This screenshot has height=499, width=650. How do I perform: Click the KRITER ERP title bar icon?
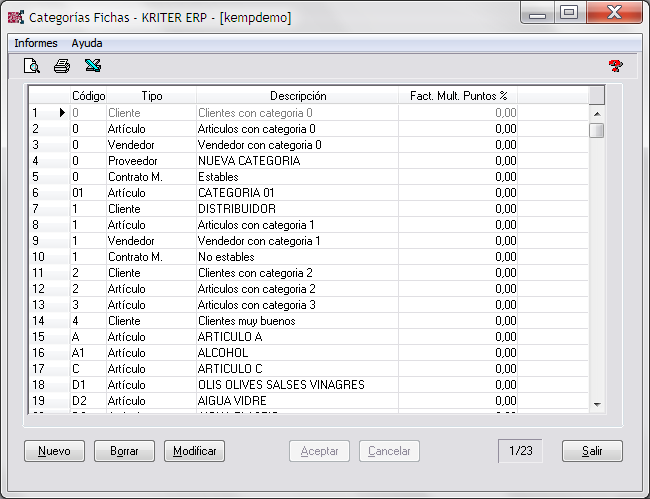15,17
